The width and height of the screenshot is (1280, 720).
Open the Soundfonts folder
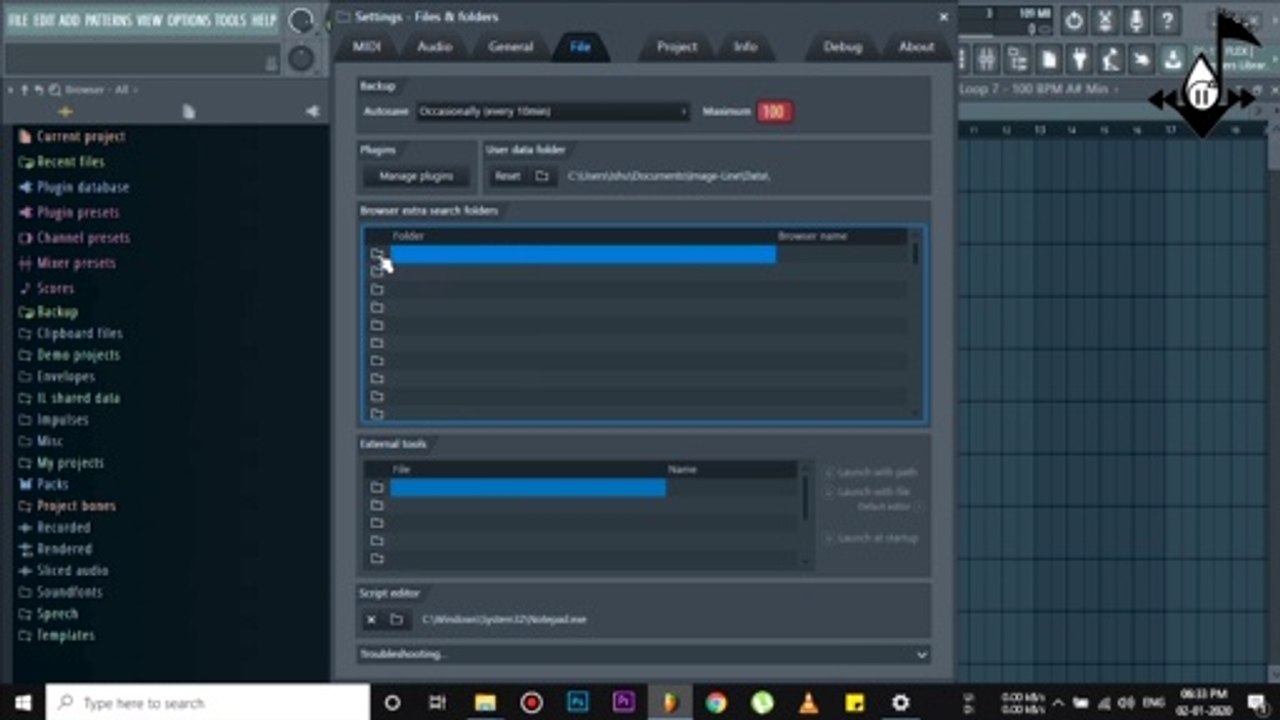click(x=69, y=593)
